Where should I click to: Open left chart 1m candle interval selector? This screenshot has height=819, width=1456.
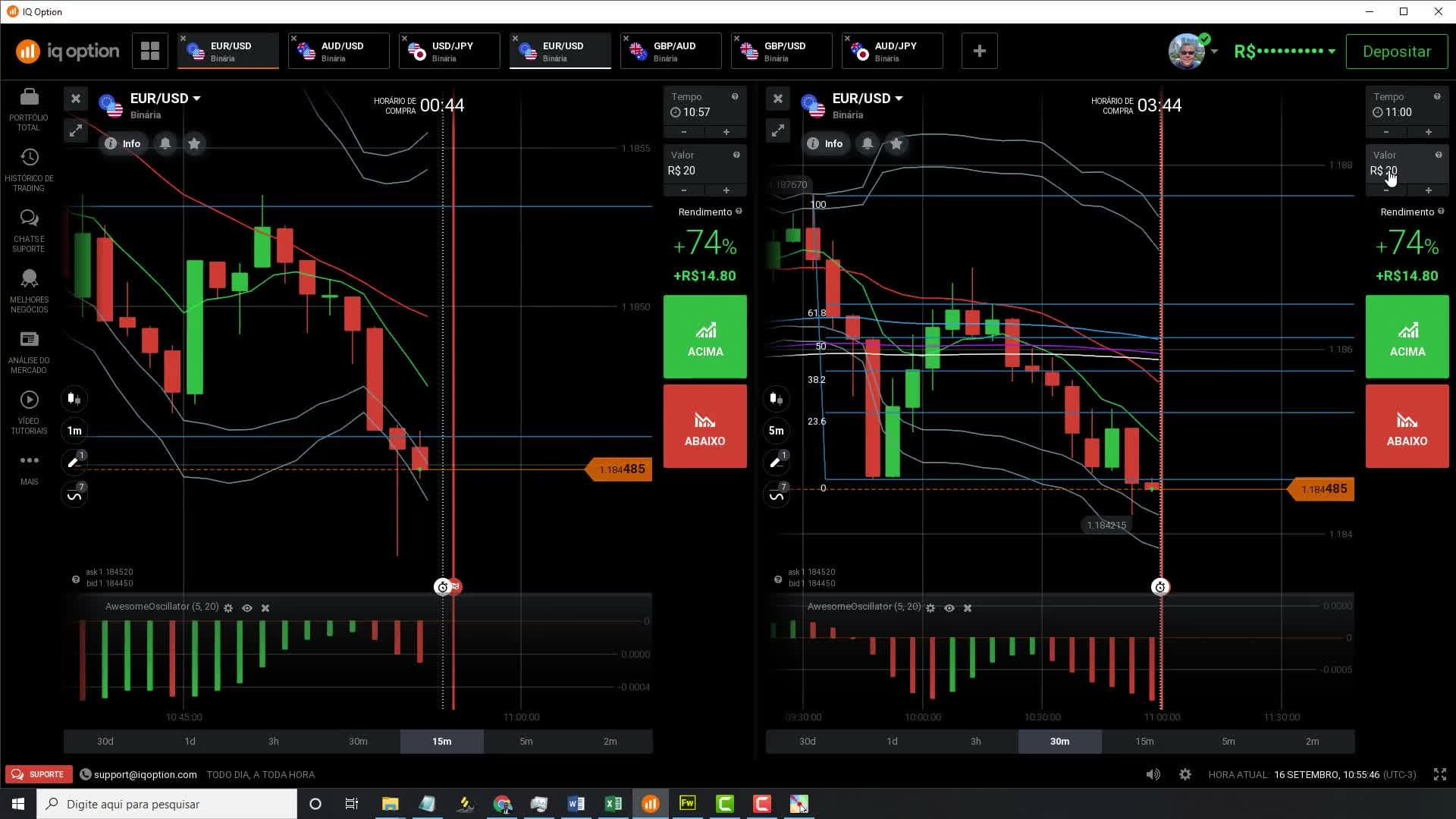(74, 431)
